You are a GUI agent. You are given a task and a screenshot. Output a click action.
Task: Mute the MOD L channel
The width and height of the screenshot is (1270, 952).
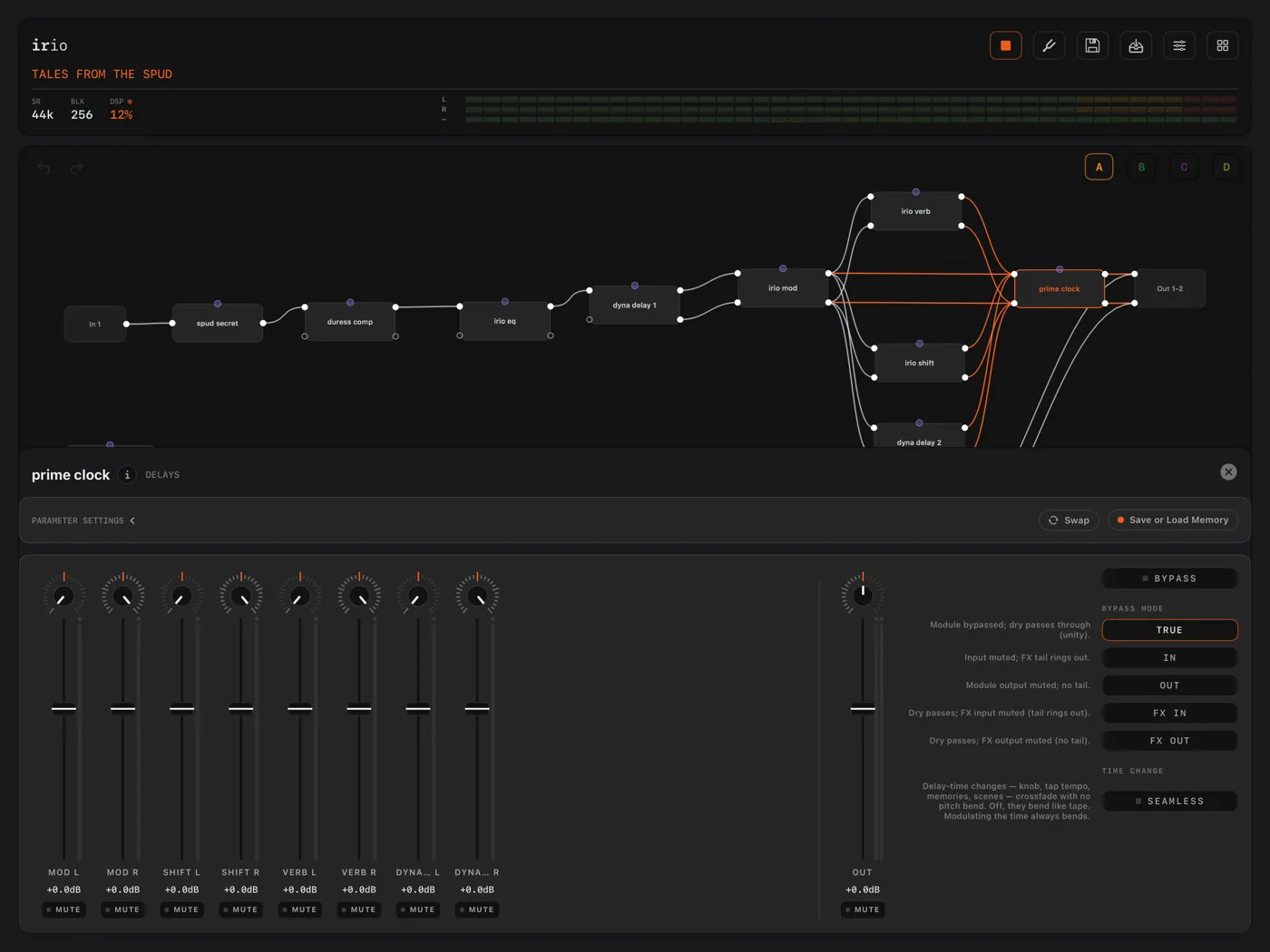click(x=64, y=909)
